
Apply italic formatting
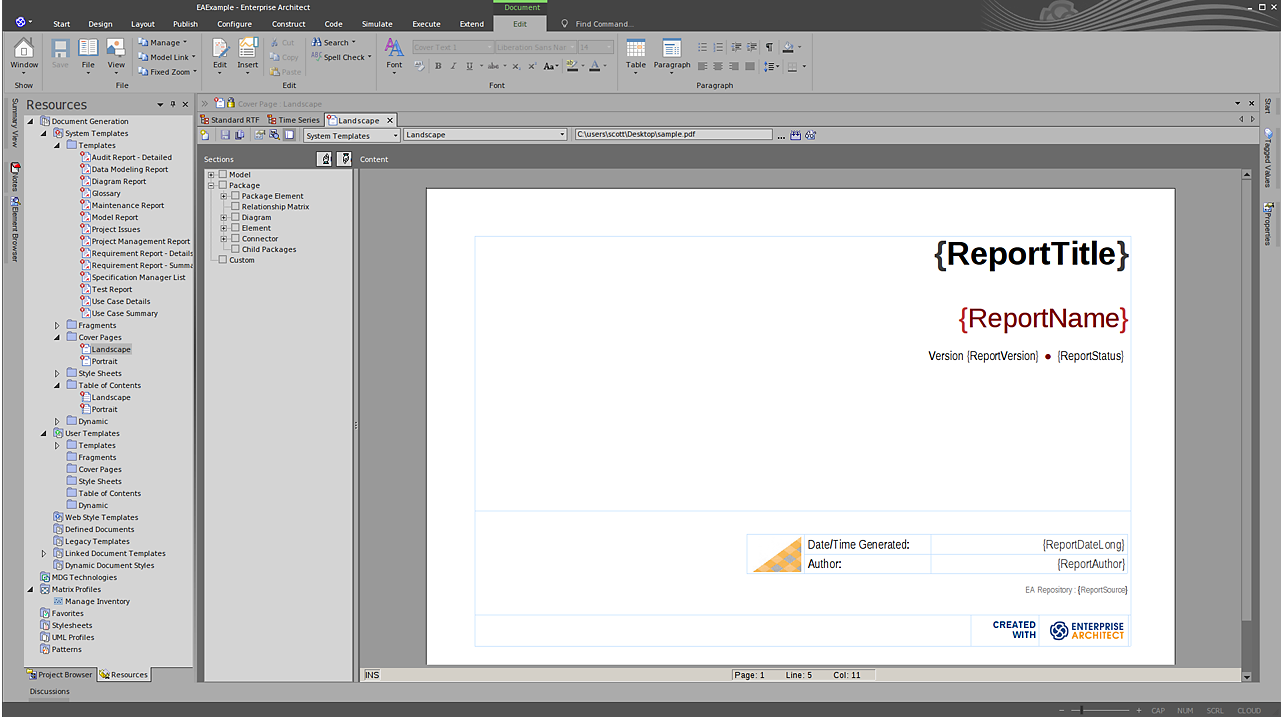click(x=453, y=66)
